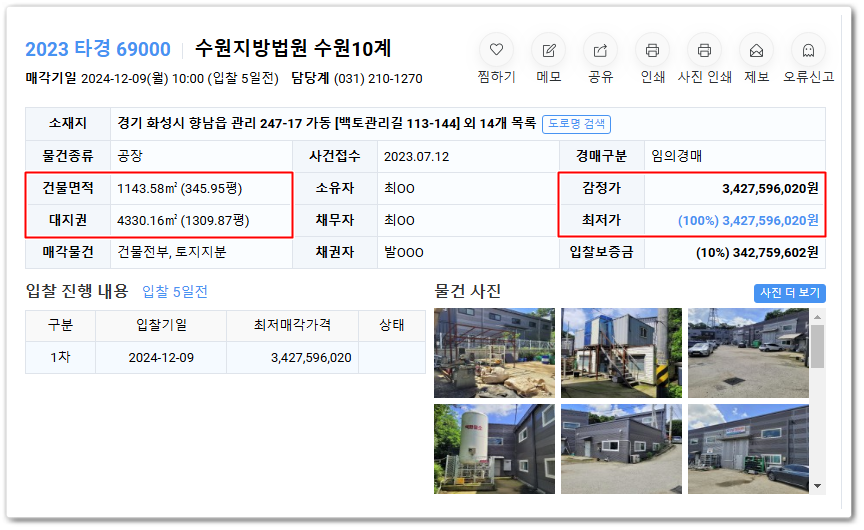The width and height of the screenshot is (864, 530).
Task: Open case number 2023 타경 69000
Action: click(98, 49)
